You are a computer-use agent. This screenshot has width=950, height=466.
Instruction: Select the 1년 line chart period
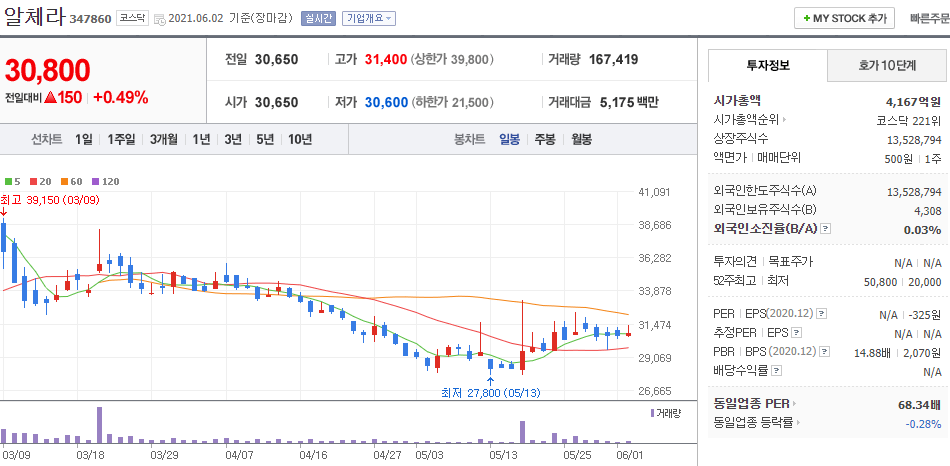201,139
